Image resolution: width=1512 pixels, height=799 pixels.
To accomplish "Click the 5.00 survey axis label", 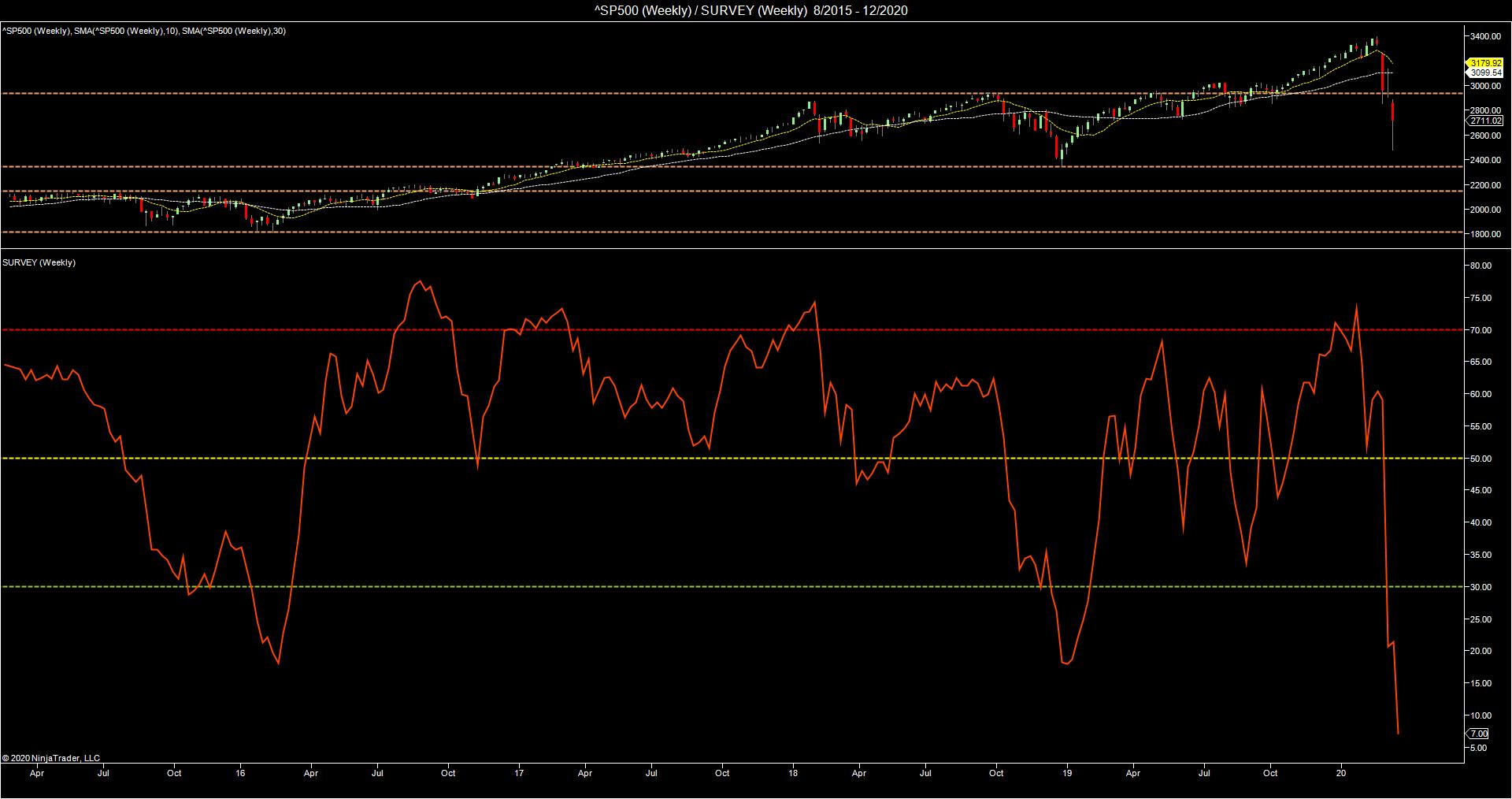I will [1478, 748].
